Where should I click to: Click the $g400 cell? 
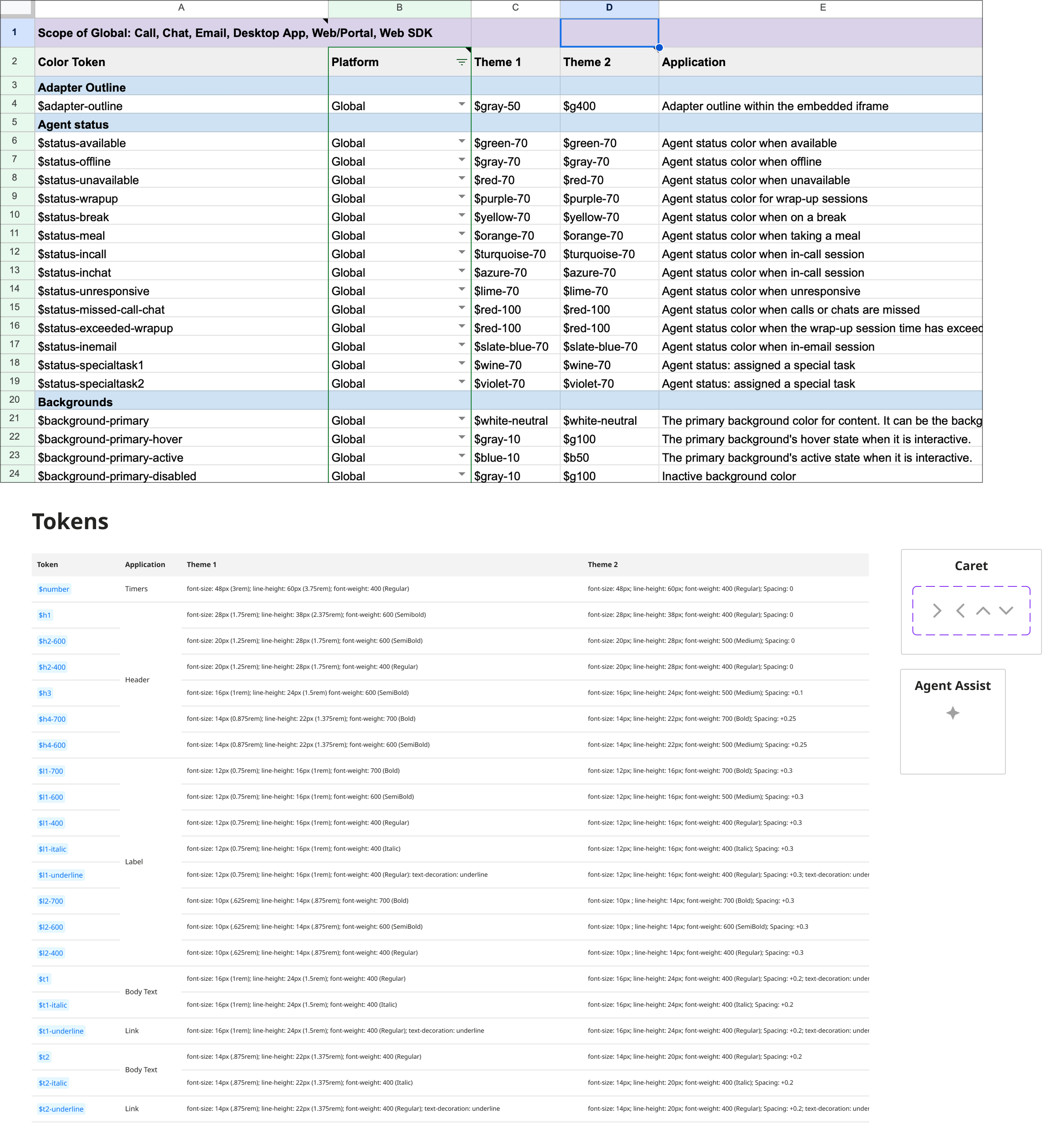pyautogui.click(x=609, y=104)
